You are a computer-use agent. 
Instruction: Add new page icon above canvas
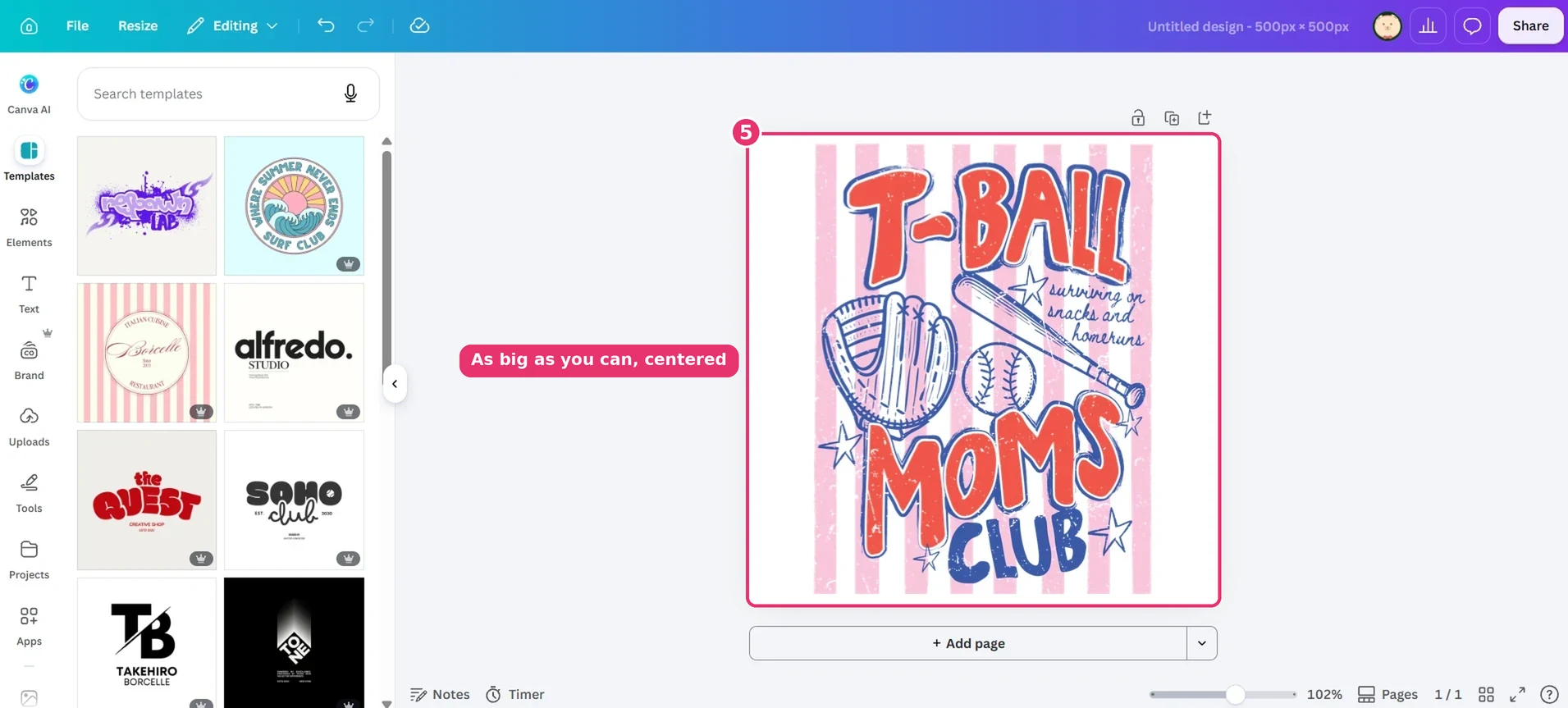click(x=1205, y=117)
